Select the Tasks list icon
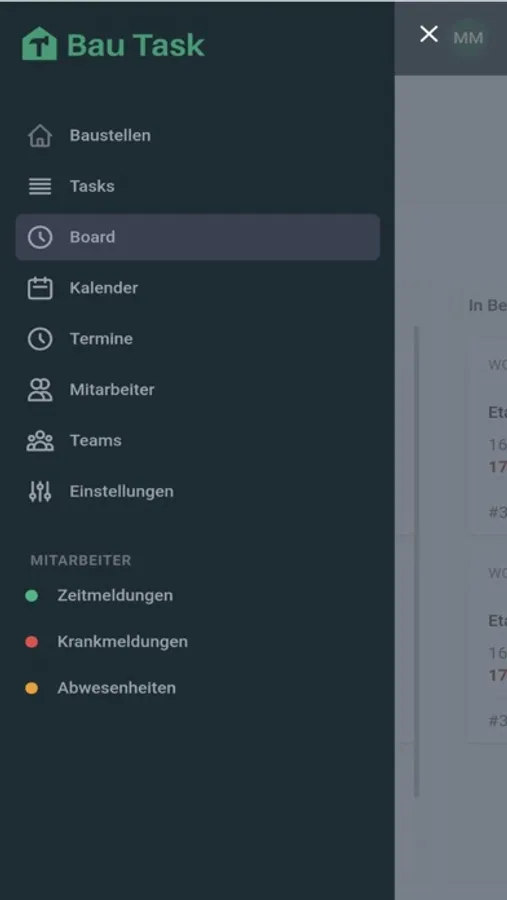This screenshot has height=900, width=507. (40, 186)
